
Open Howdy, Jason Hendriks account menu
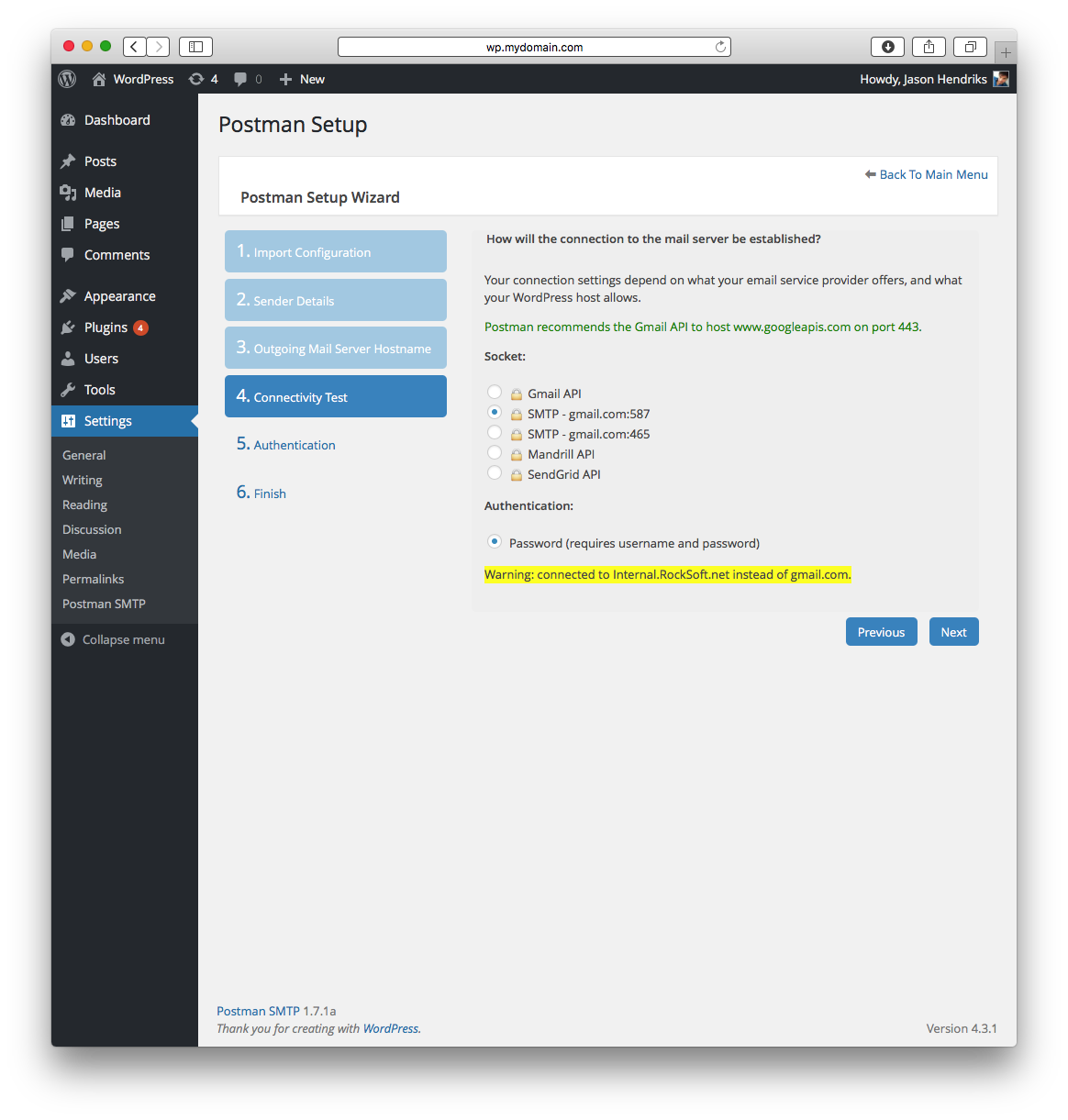click(934, 79)
